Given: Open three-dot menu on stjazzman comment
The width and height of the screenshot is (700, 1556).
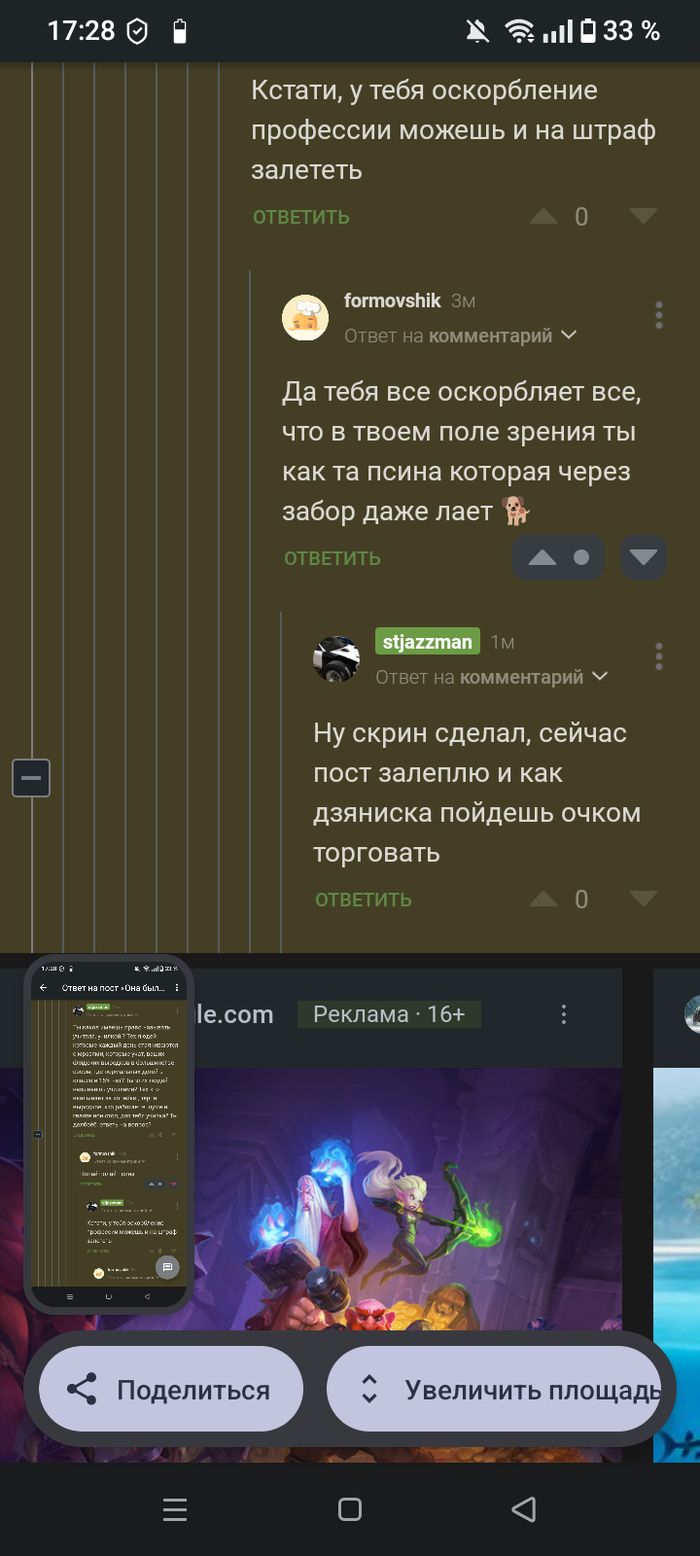Looking at the screenshot, I should click(659, 657).
